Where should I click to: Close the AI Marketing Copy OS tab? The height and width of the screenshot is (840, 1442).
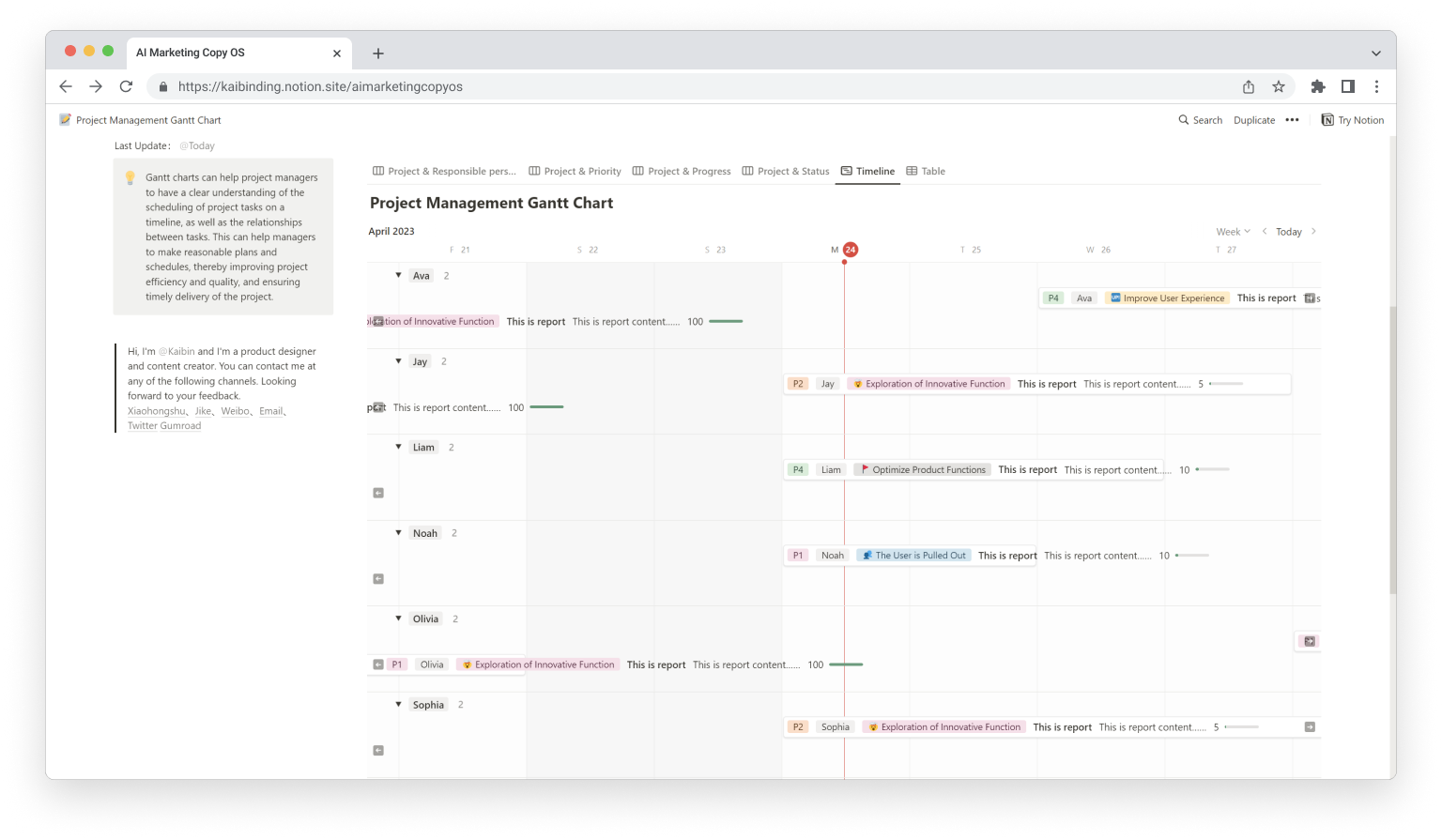(x=337, y=53)
